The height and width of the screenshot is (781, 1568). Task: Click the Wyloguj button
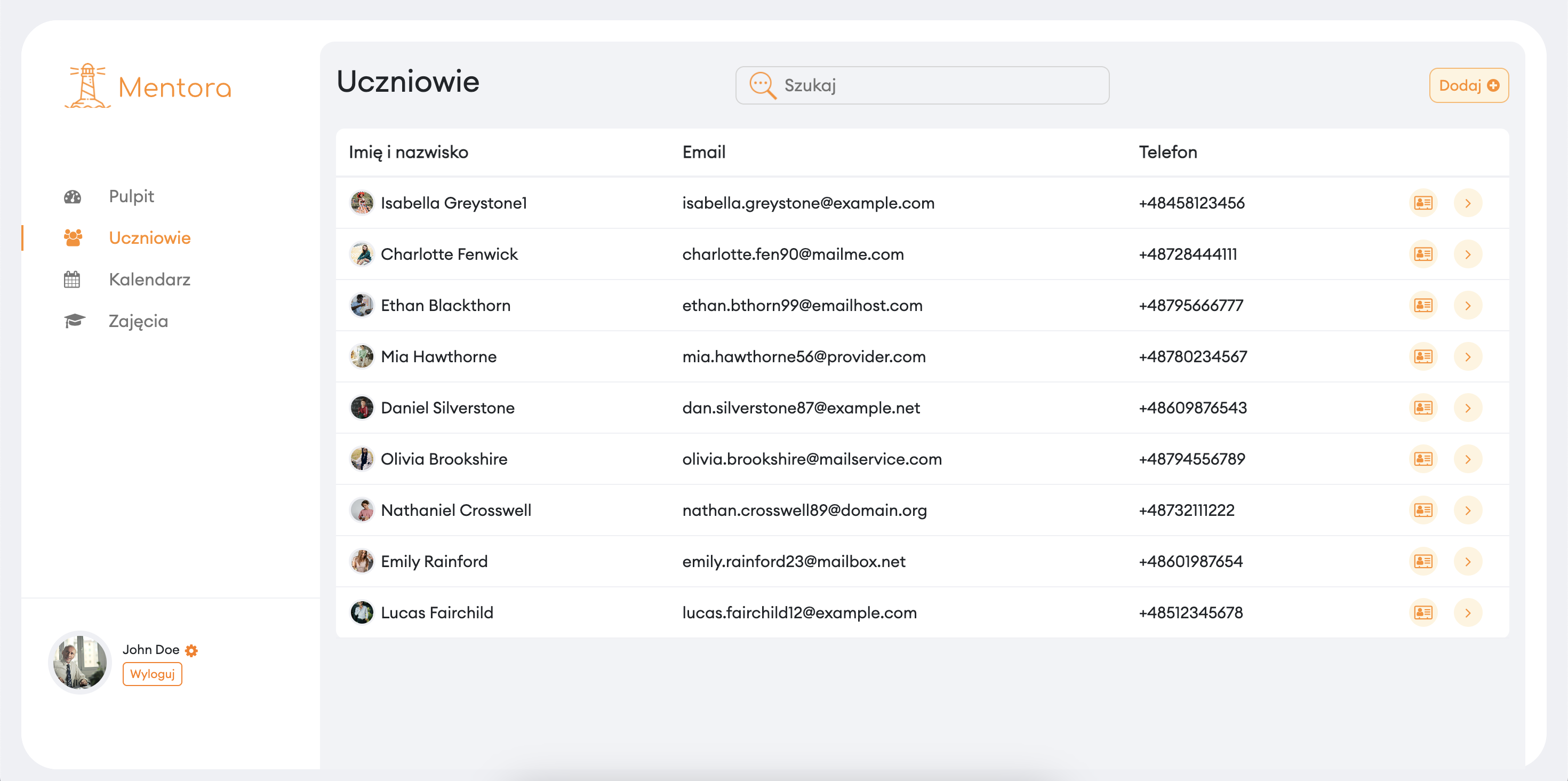tap(152, 674)
